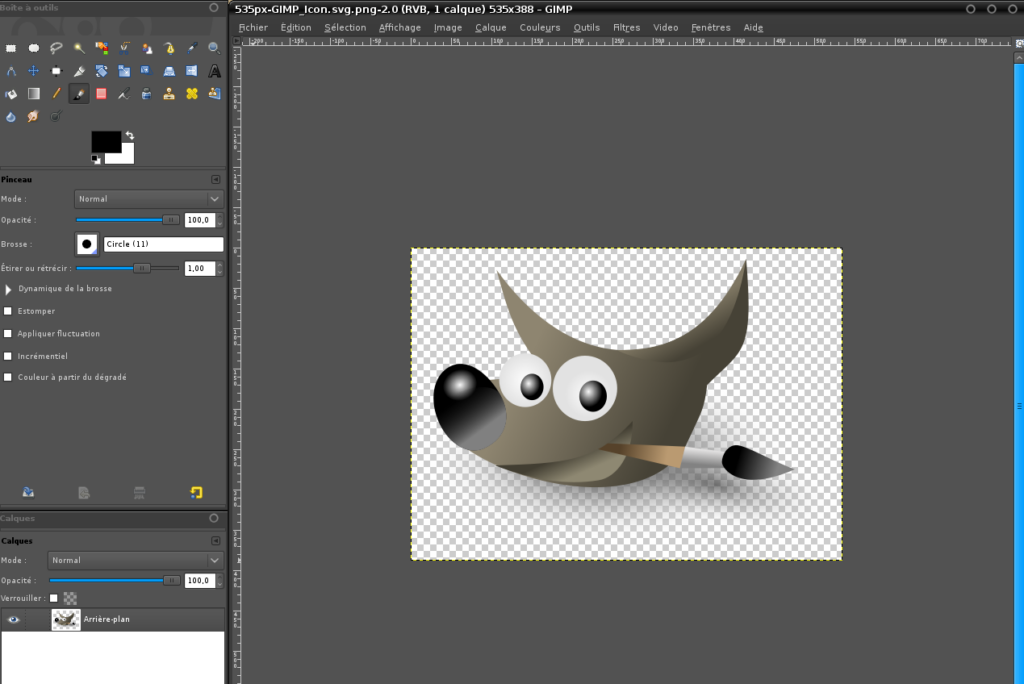Select the Paths tool
Viewport: 1024px width, 684px height.
[x=169, y=48]
